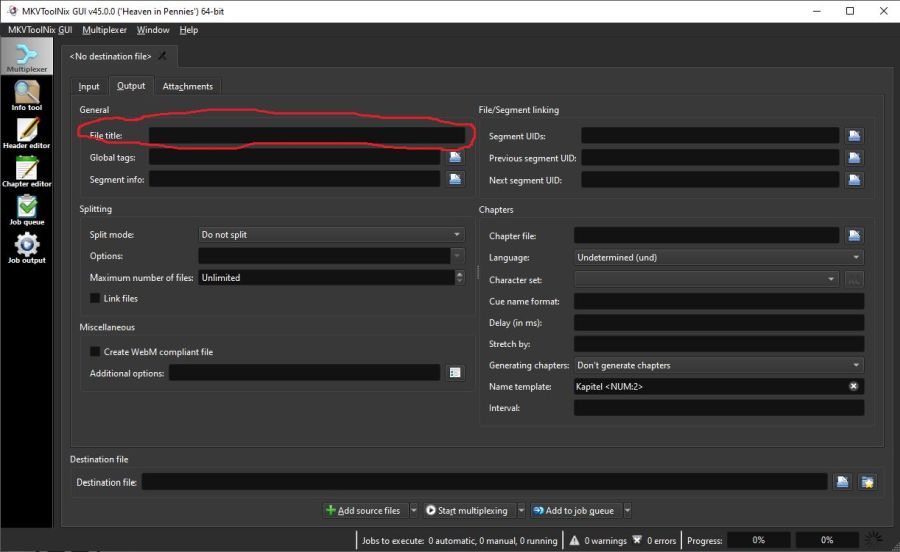Open chapter Language dropdown
The height and width of the screenshot is (552, 900).
(856, 257)
